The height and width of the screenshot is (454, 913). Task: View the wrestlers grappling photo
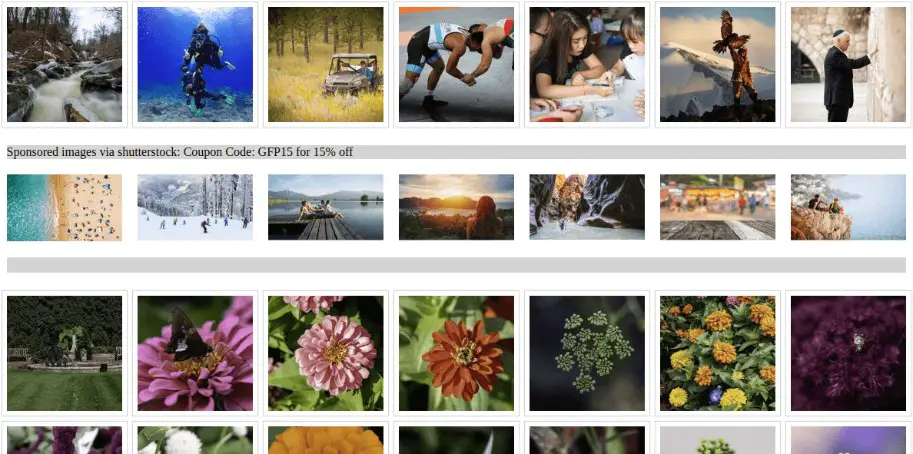(x=456, y=65)
